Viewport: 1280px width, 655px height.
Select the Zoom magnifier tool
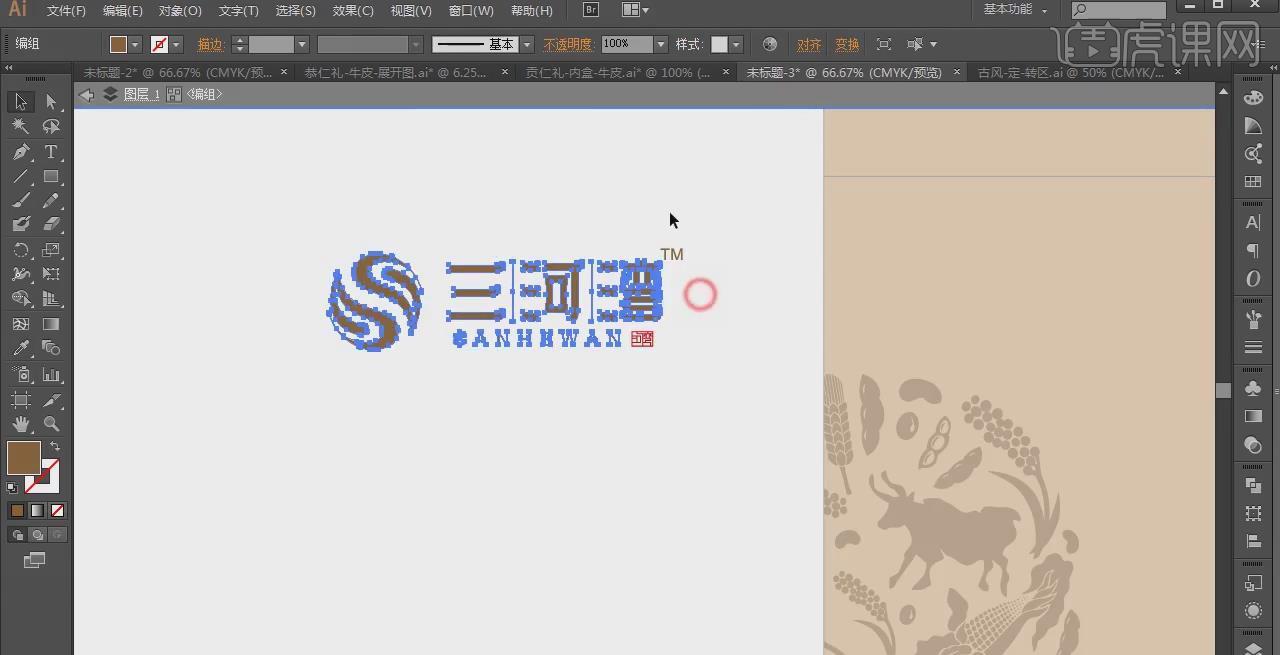coord(51,424)
